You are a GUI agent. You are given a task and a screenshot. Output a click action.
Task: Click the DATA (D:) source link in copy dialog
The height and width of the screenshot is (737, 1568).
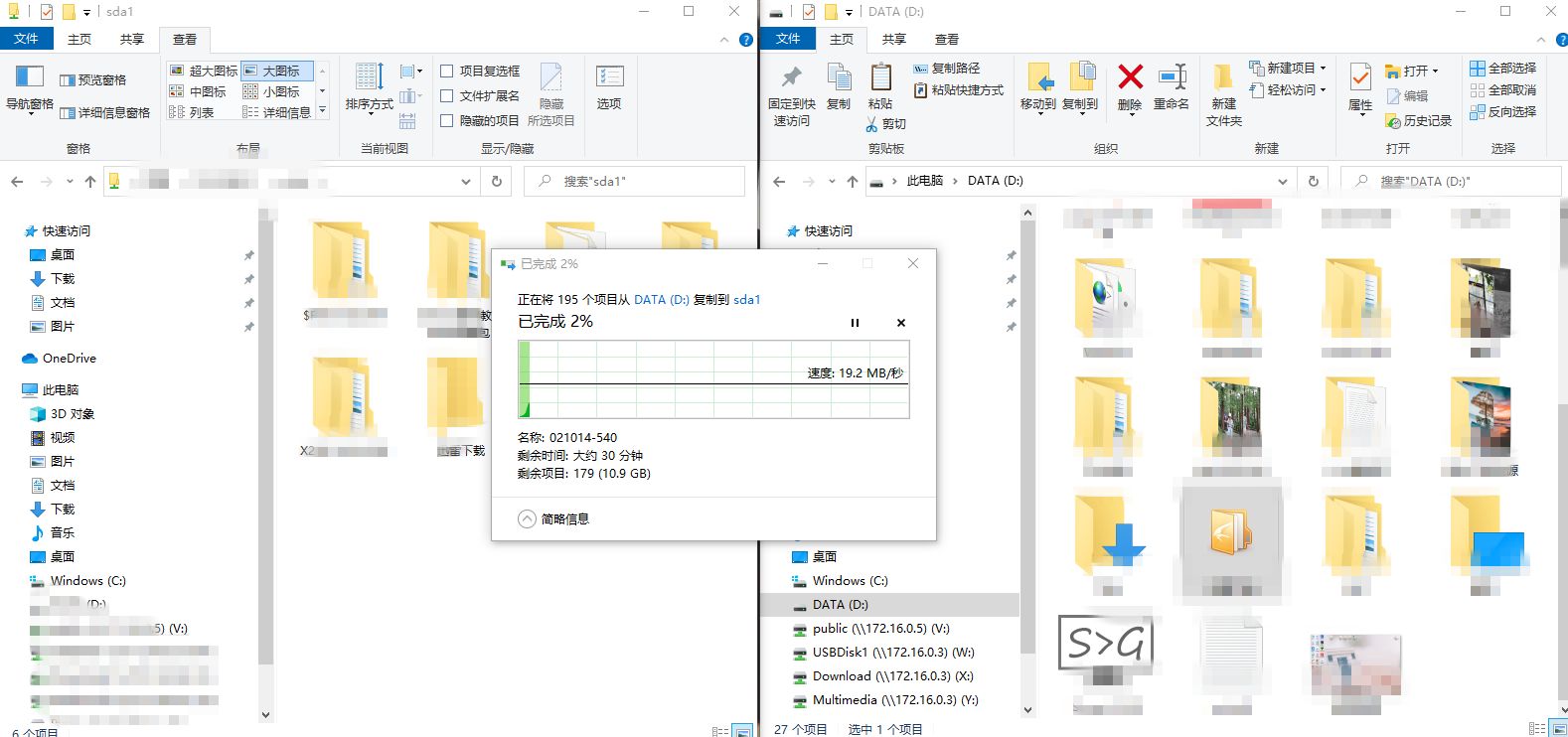[661, 299]
